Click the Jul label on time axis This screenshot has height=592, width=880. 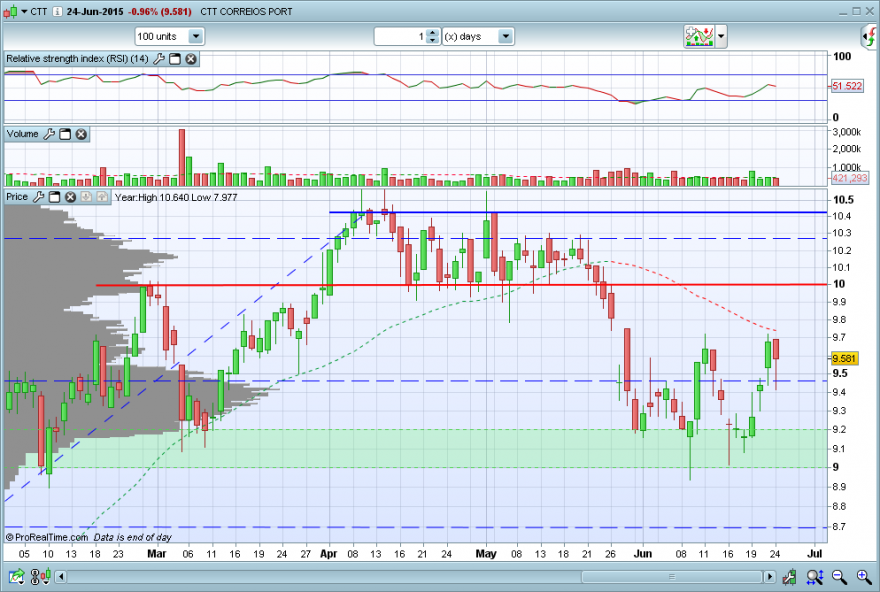point(814,554)
